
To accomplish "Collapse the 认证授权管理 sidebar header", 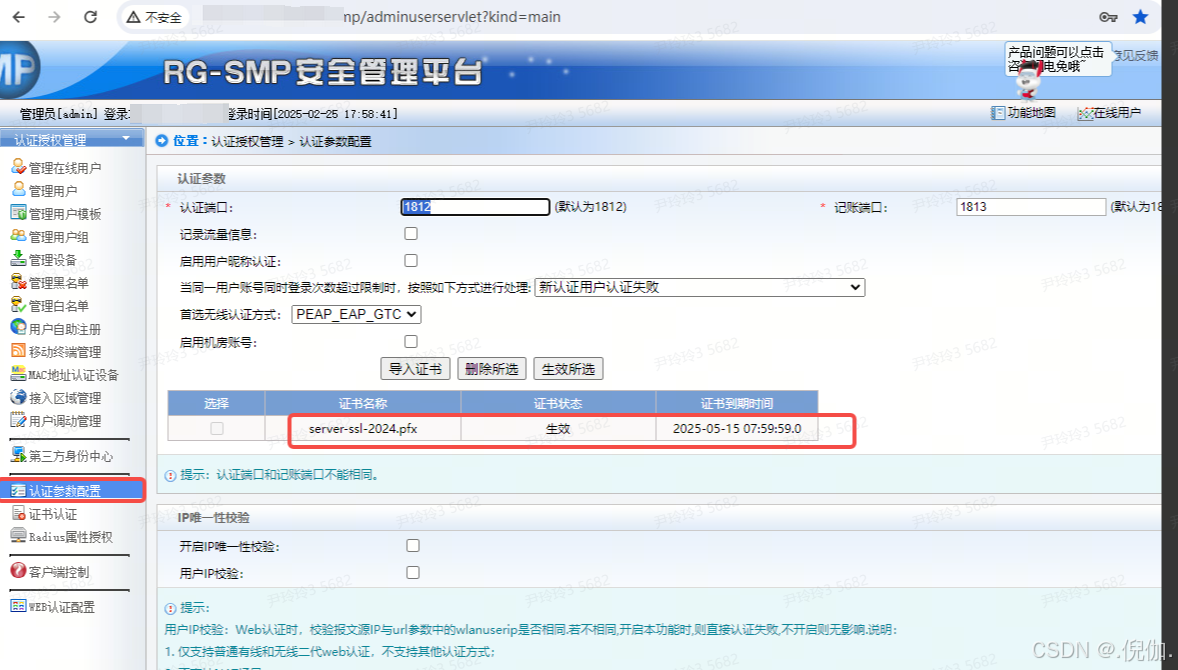I will coord(72,140).
